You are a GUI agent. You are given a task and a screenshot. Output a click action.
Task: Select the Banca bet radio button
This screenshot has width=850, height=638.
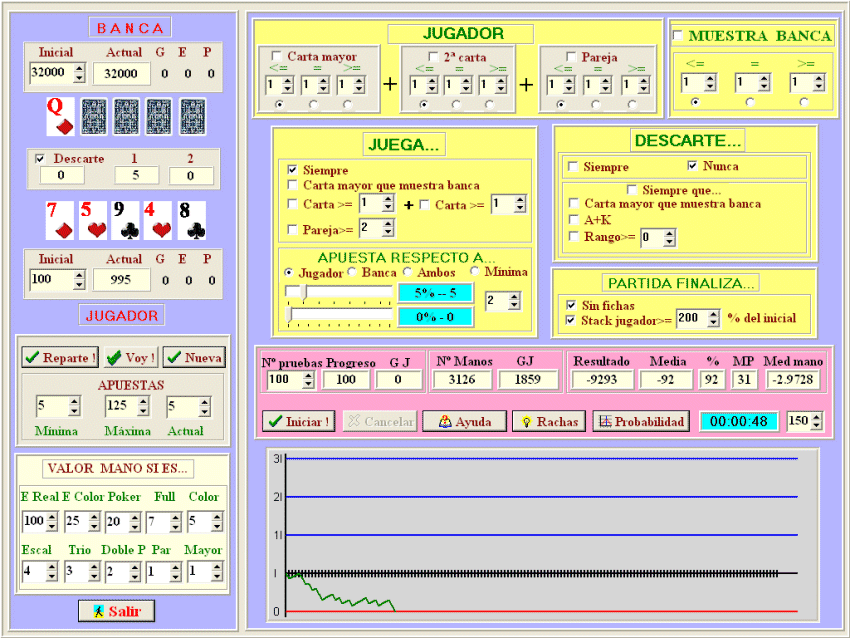(x=351, y=272)
